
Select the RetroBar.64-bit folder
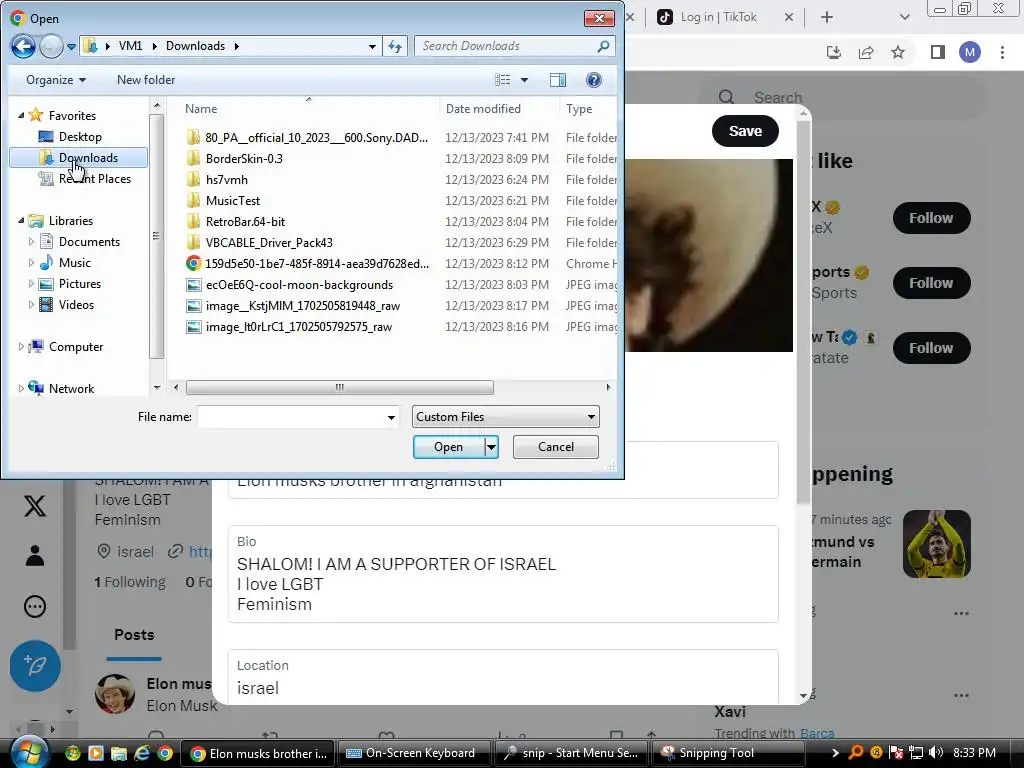point(245,221)
